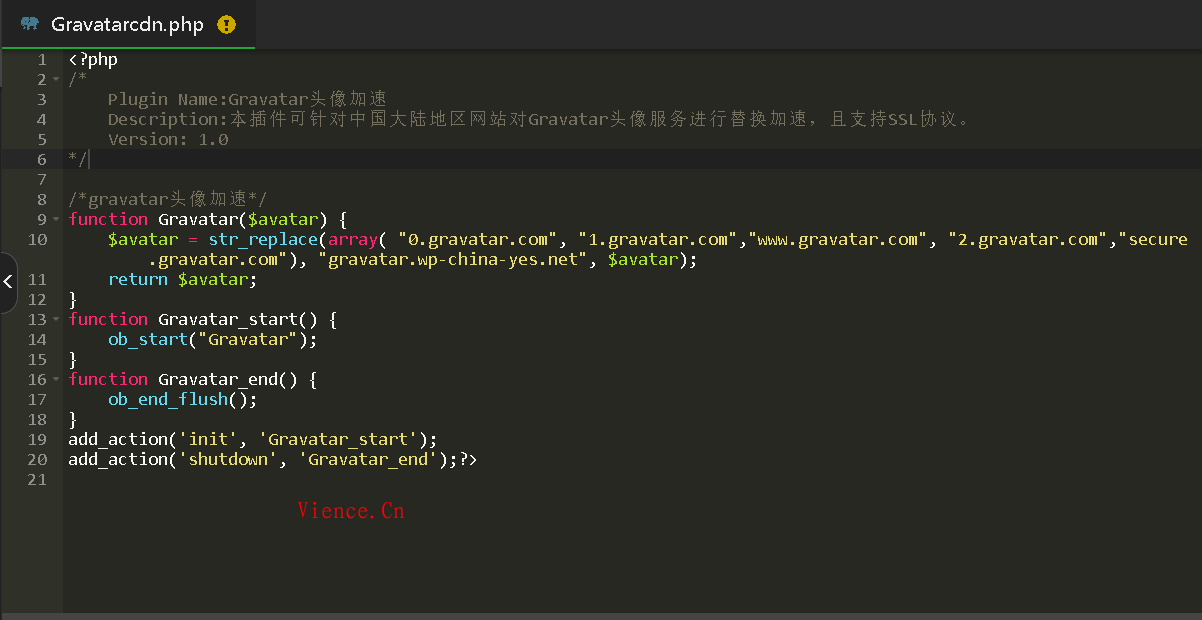Expand the left side panel chevron
Viewport: 1202px width, 620px height.
tap(8, 282)
